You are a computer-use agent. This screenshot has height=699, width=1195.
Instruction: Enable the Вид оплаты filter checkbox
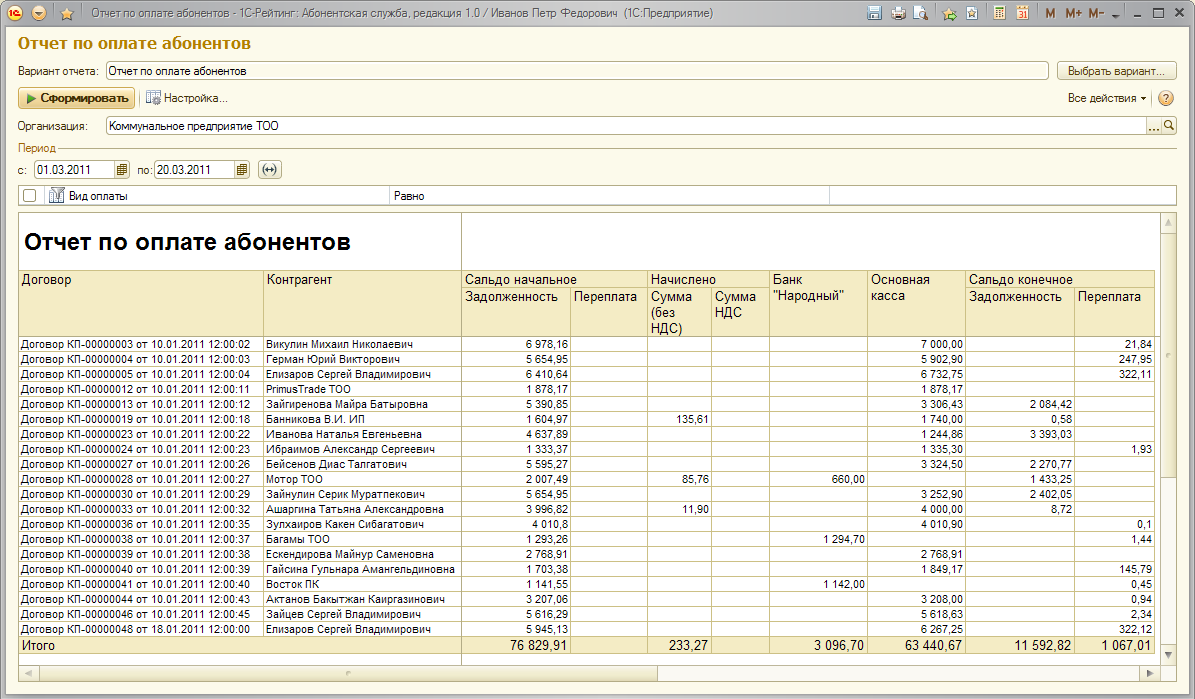(30, 196)
